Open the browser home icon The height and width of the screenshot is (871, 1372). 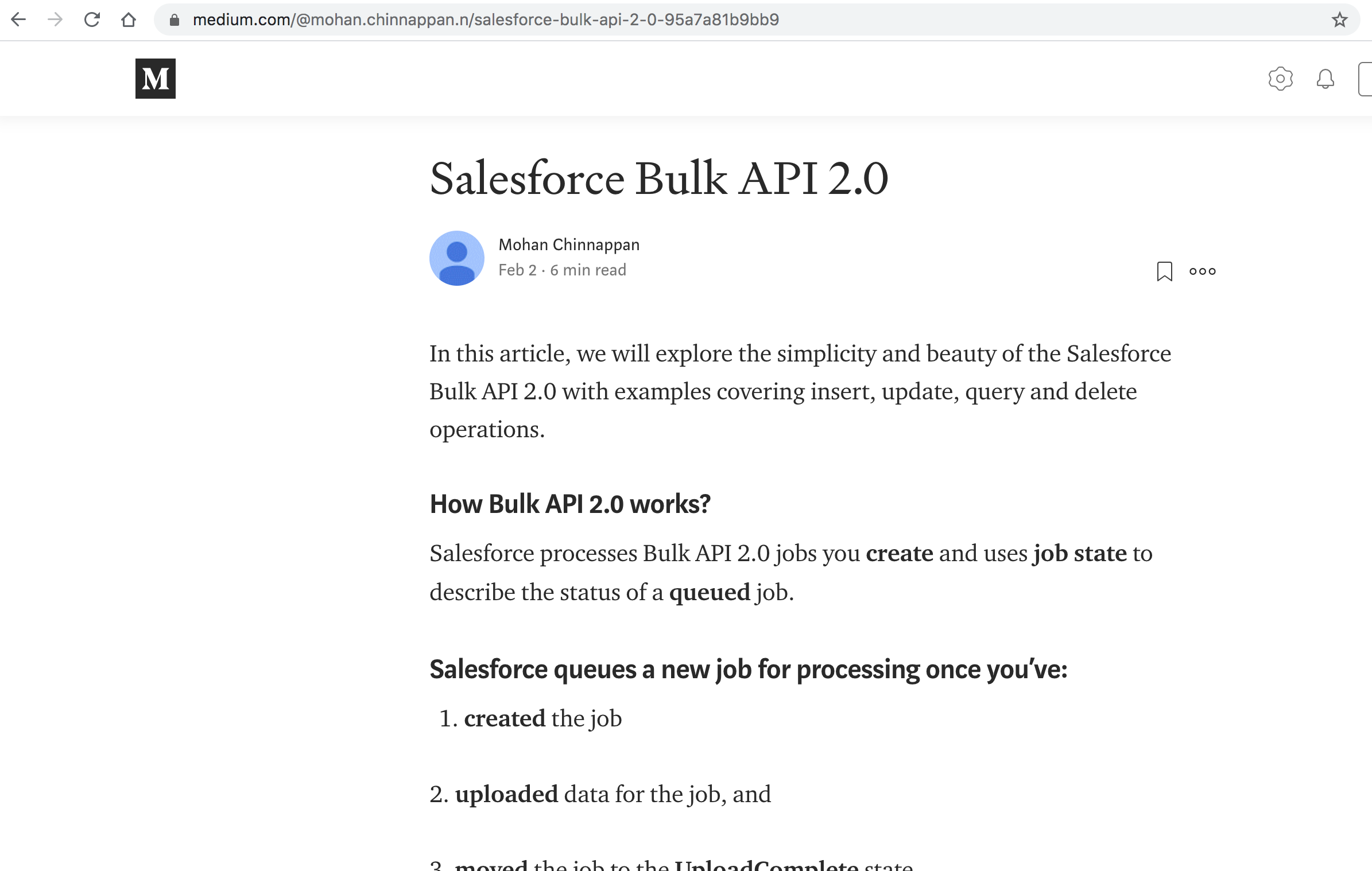pyautogui.click(x=129, y=20)
